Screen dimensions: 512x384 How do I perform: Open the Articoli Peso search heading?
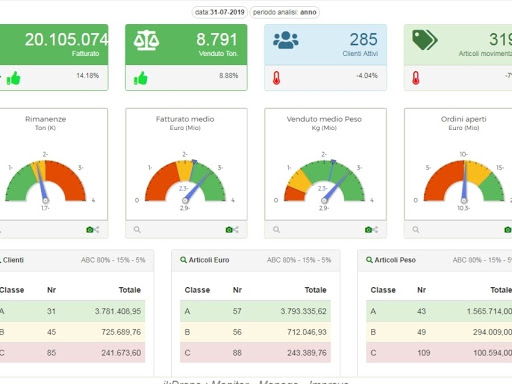(x=391, y=260)
